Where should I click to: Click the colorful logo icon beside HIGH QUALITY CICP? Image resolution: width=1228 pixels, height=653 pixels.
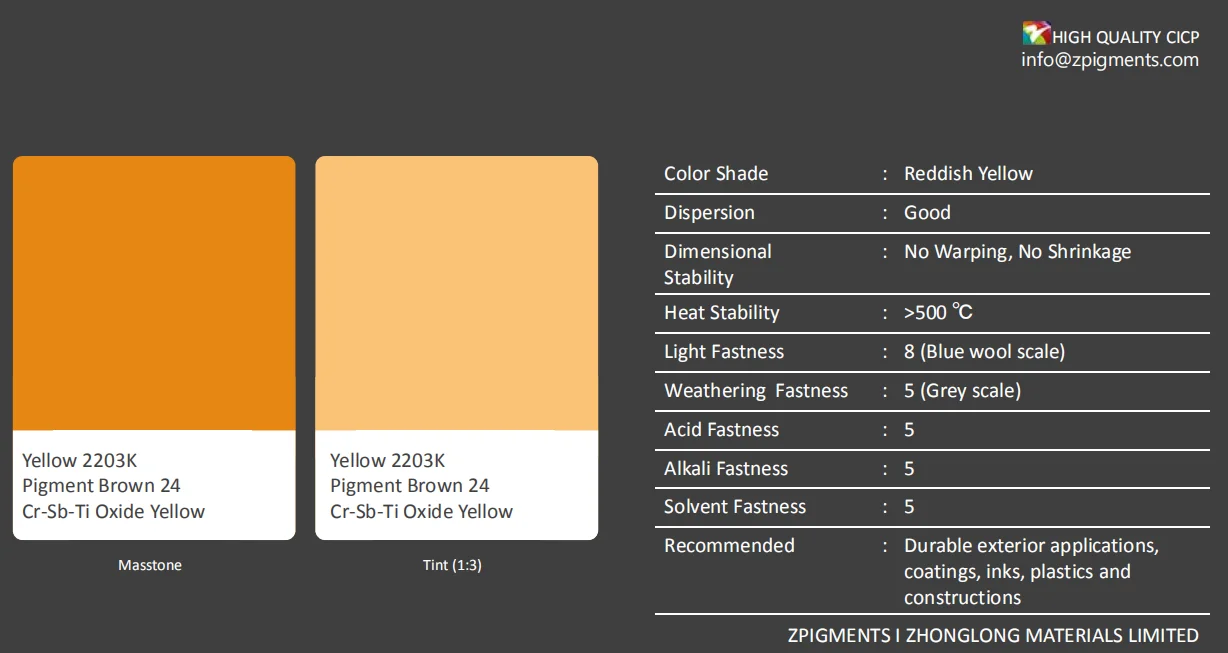point(1036,34)
